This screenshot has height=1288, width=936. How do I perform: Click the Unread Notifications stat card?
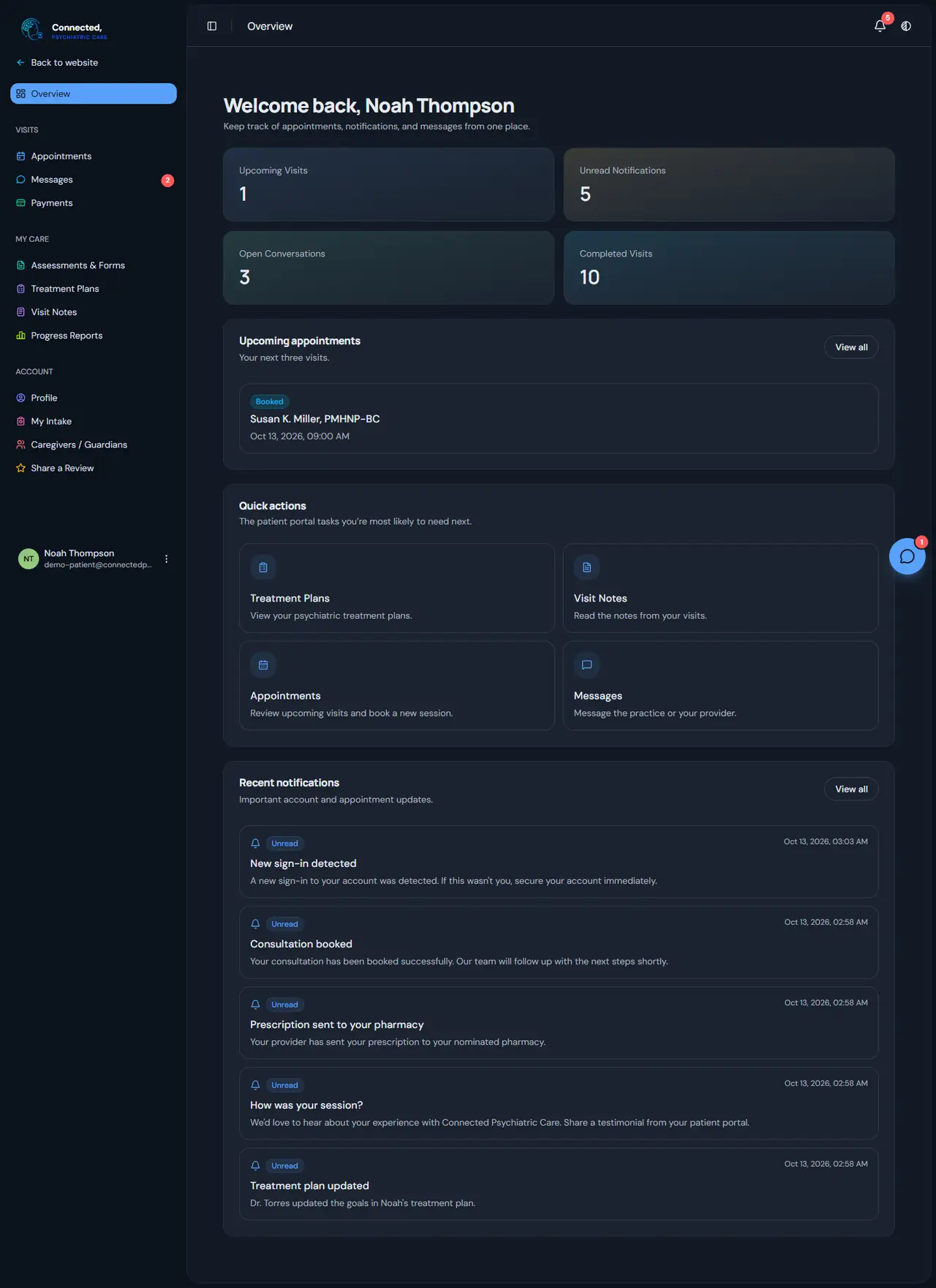coord(729,184)
